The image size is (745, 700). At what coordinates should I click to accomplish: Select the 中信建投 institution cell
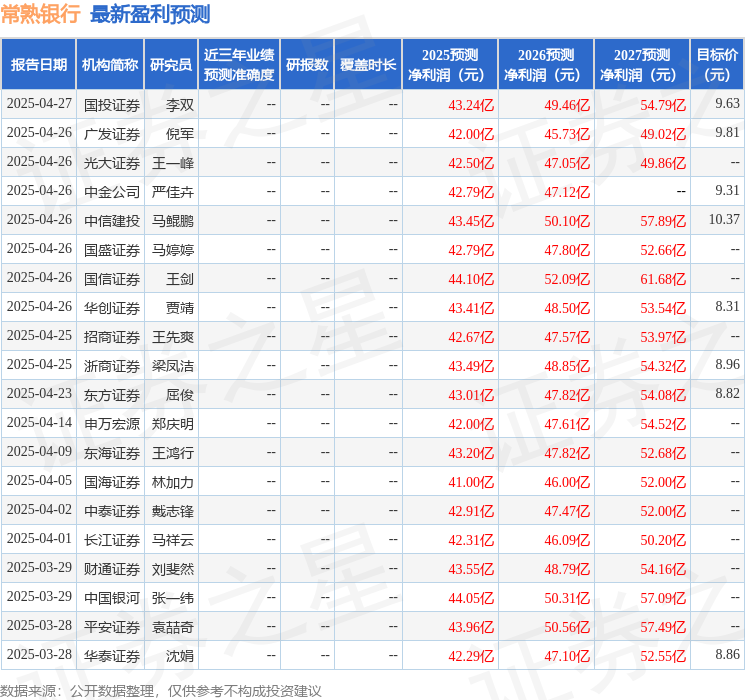click(112, 221)
